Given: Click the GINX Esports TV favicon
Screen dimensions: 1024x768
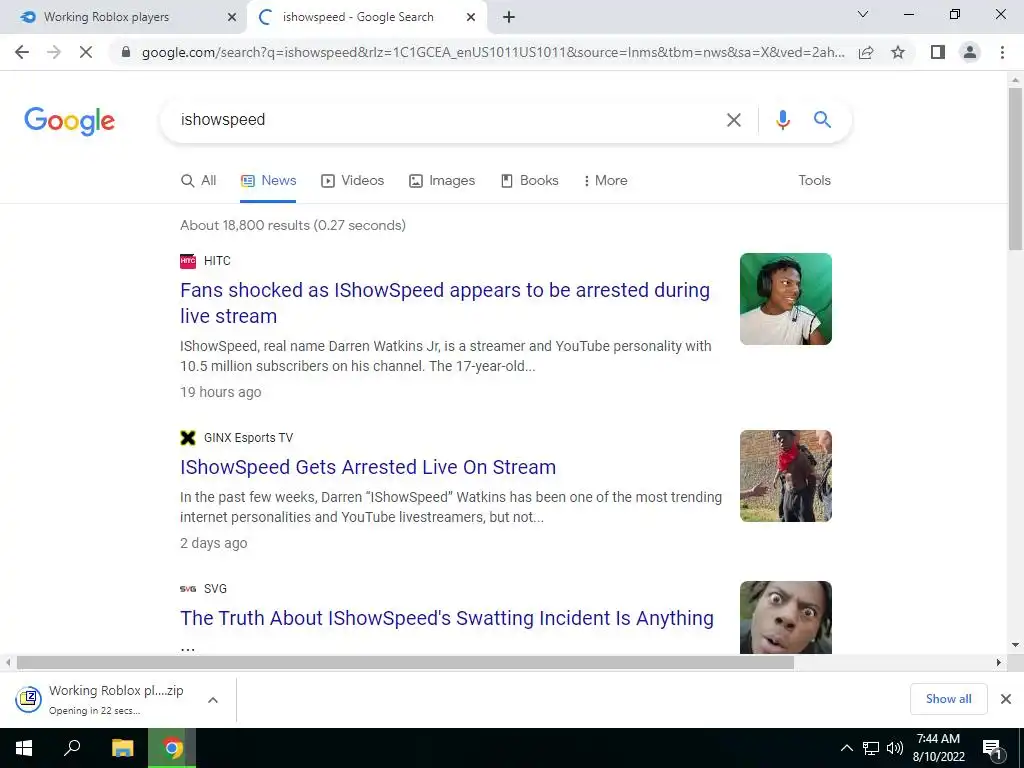Looking at the screenshot, I should [x=188, y=438].
